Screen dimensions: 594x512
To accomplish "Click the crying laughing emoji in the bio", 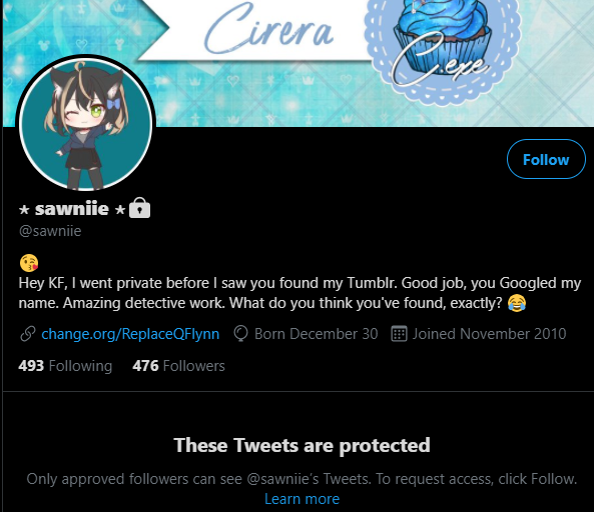I will [517, 303].
